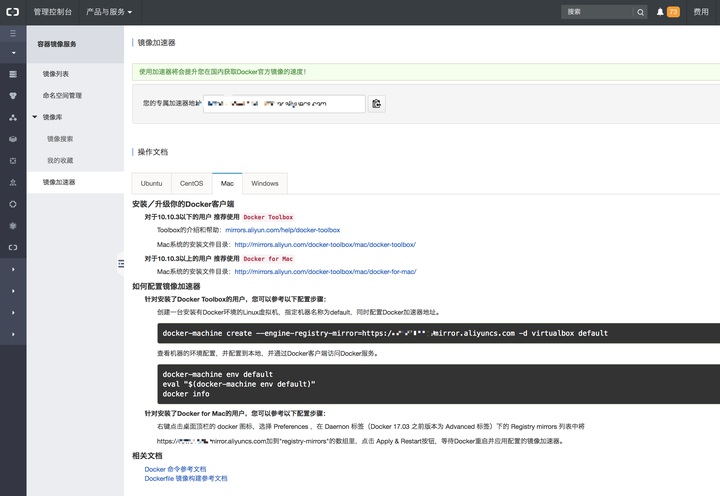Collapse the side menu using the handle icon
The height and width of the screenshot is (496, 720).
point(121,264)
